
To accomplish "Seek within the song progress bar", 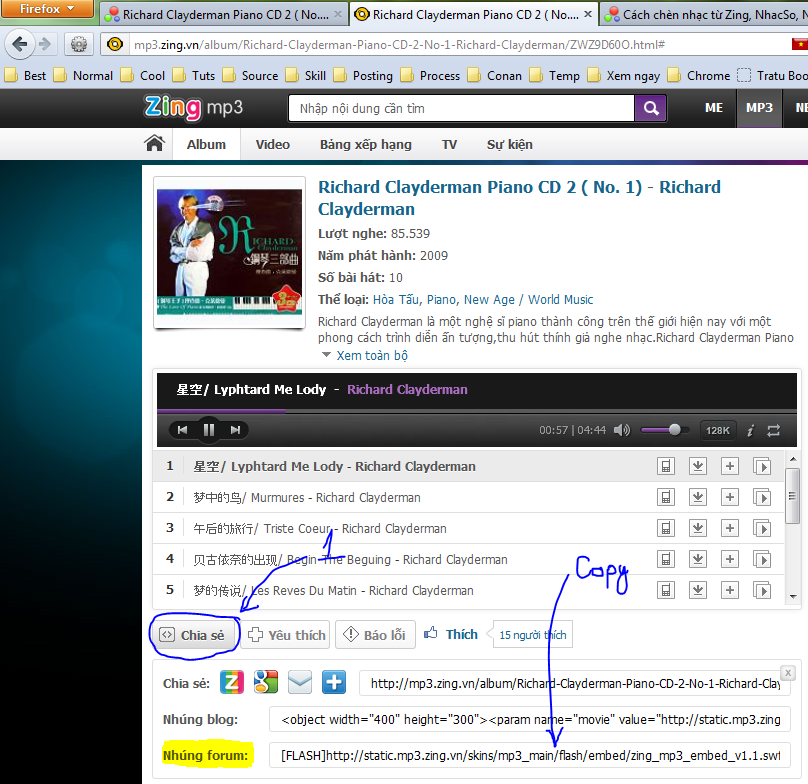I will (x=477, y=411).
